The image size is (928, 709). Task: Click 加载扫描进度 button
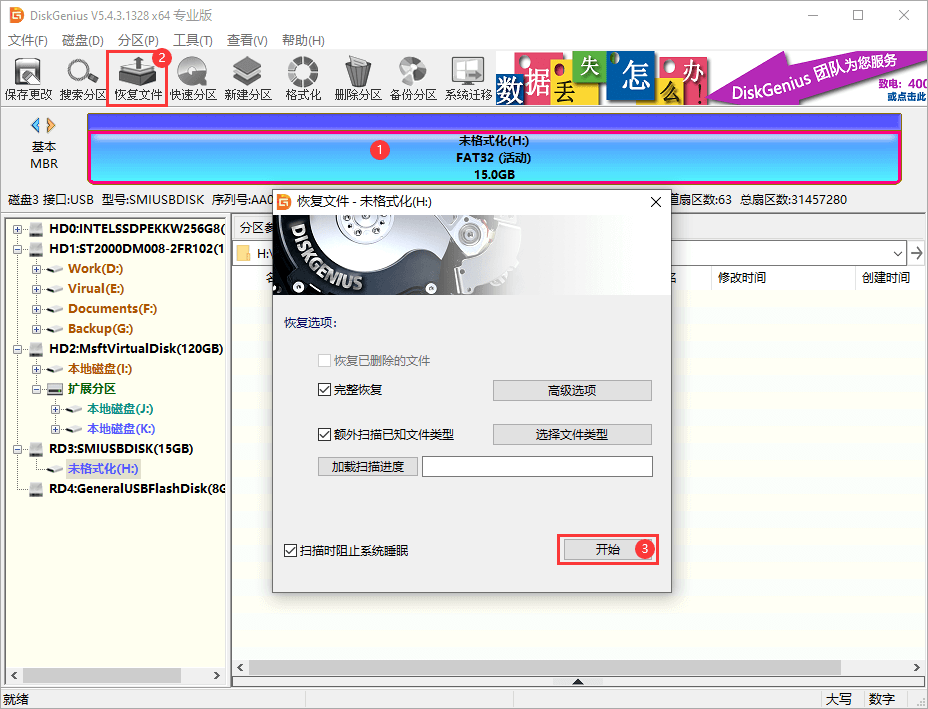pyautogui.click(x=368, y=466)
